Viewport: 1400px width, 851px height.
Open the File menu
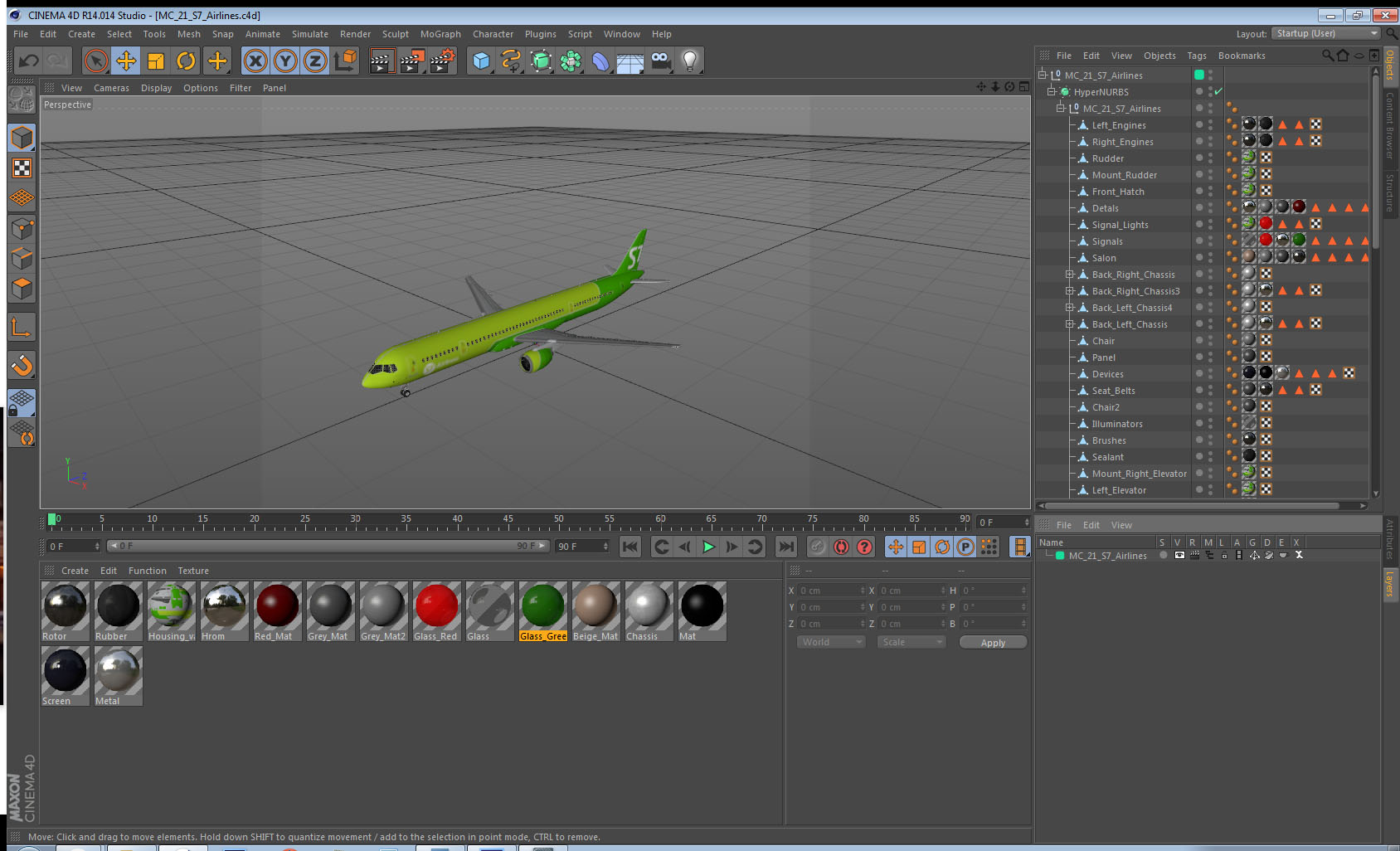tap(21, 34)
